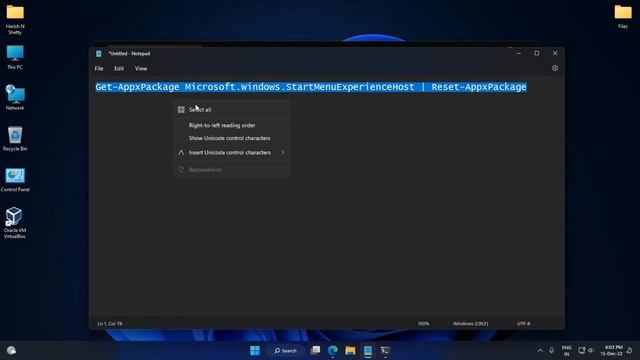Click Windows (CRLF) line ending indicator
Image resolution: width=640 pixels, height=360 pixels.
(470, 324)
